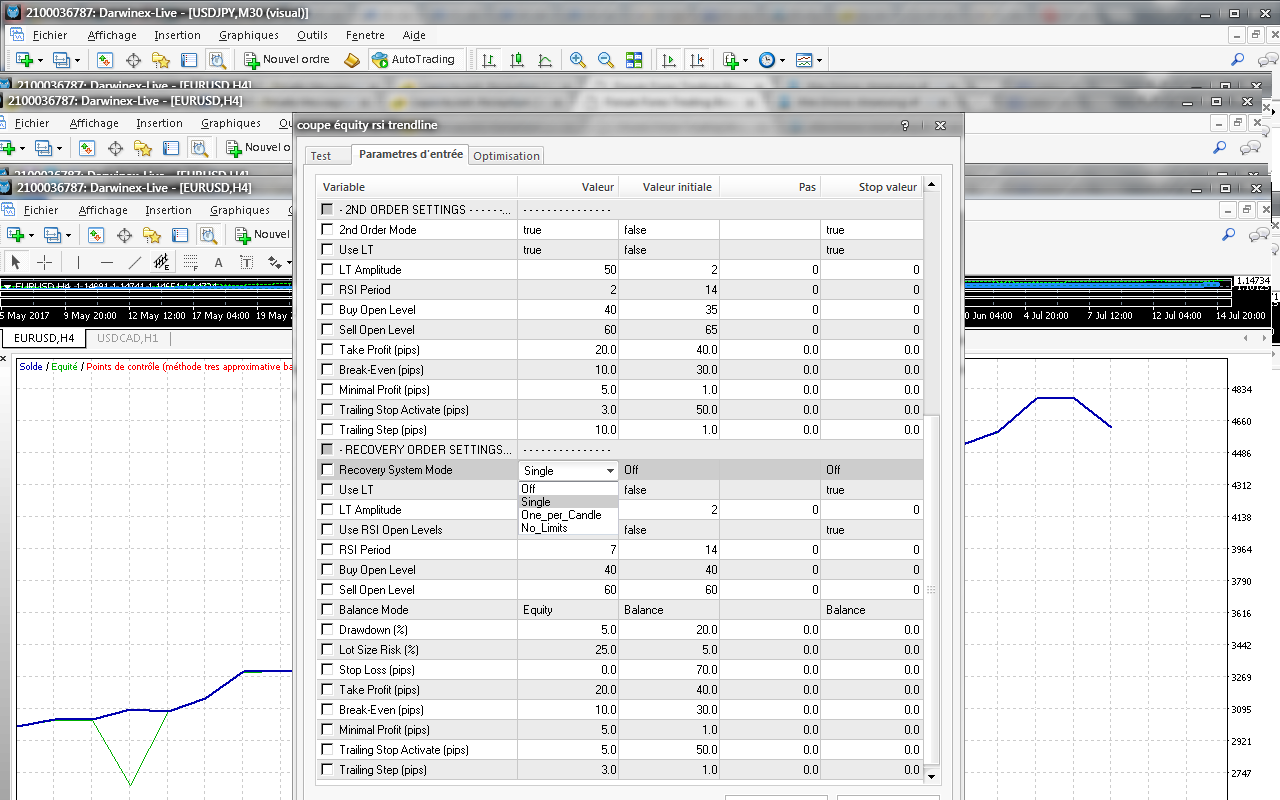
Task: Click the Zoom Out magnifier icon
Action: point(605,60)
